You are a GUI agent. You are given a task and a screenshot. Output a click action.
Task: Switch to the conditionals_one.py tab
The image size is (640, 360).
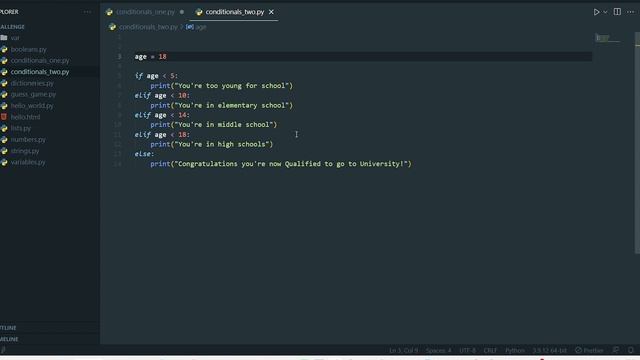(x=145, y=12)
